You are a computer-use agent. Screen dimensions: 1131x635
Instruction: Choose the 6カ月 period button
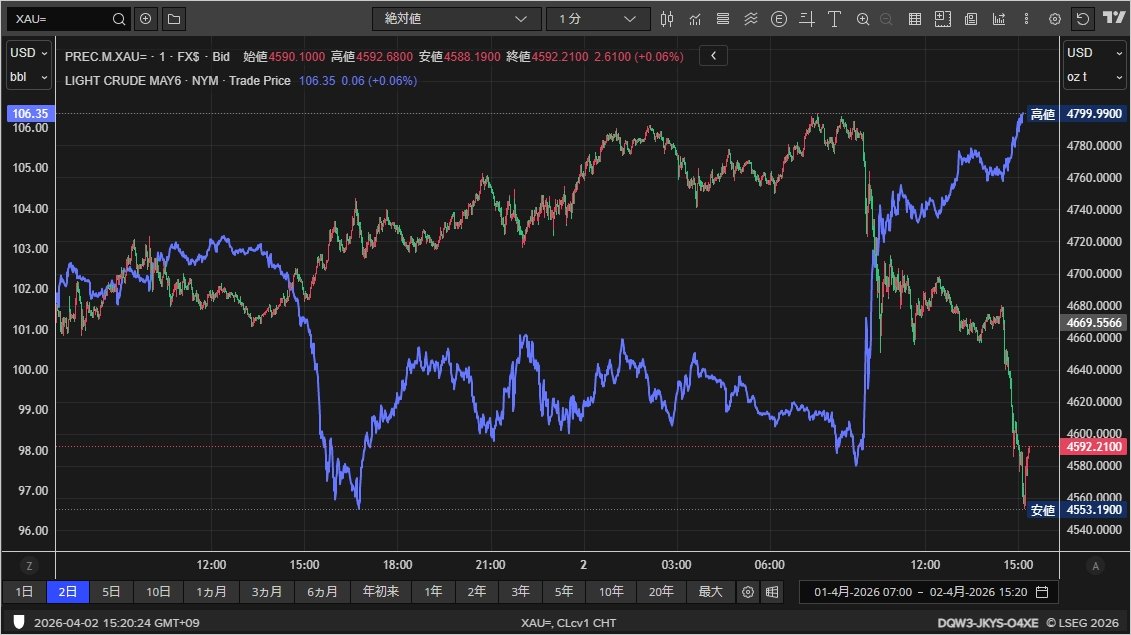click(x=322, y=592)
